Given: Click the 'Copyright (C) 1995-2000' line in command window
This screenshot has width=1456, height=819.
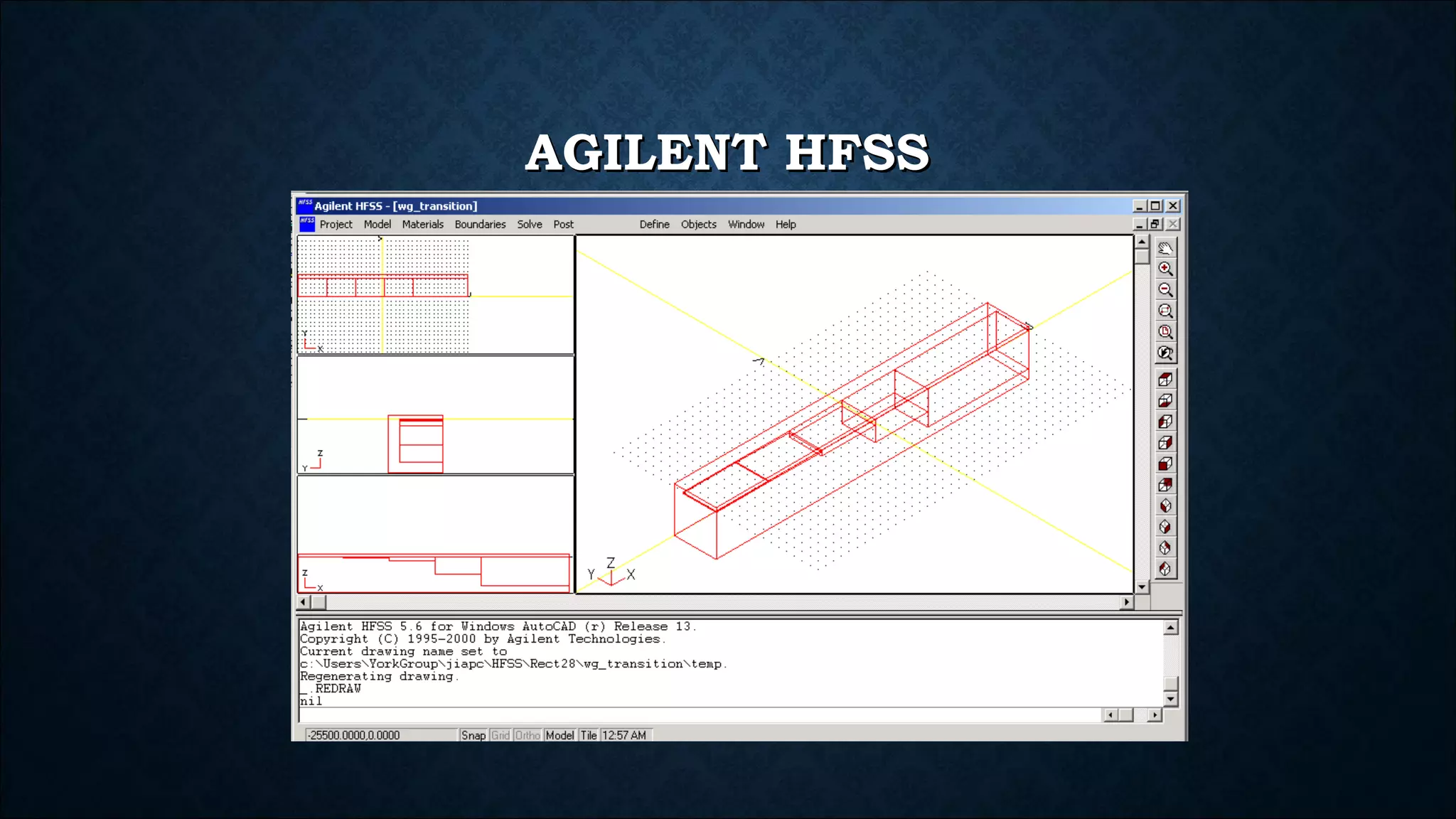Looking at the screenshot, I should [483, 638].
